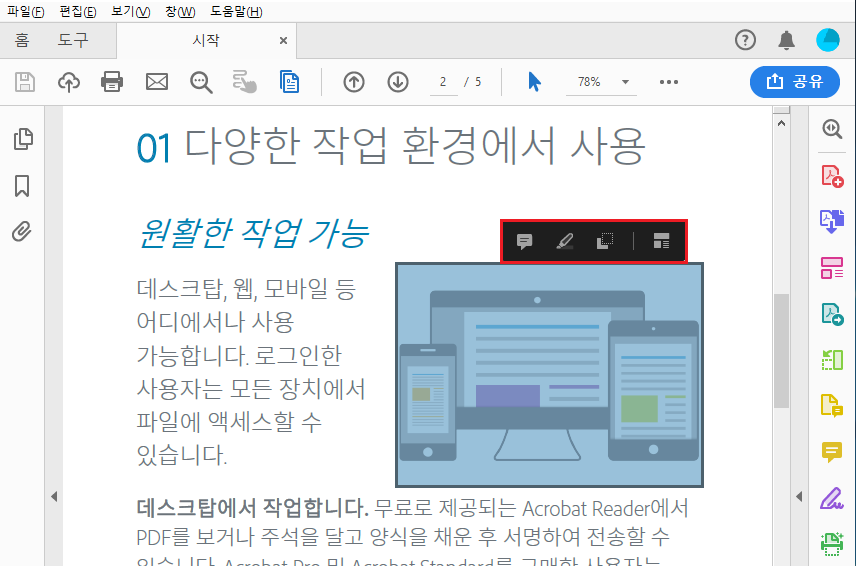
Task: Open the user profile avatar
Action: coord(828,40)
